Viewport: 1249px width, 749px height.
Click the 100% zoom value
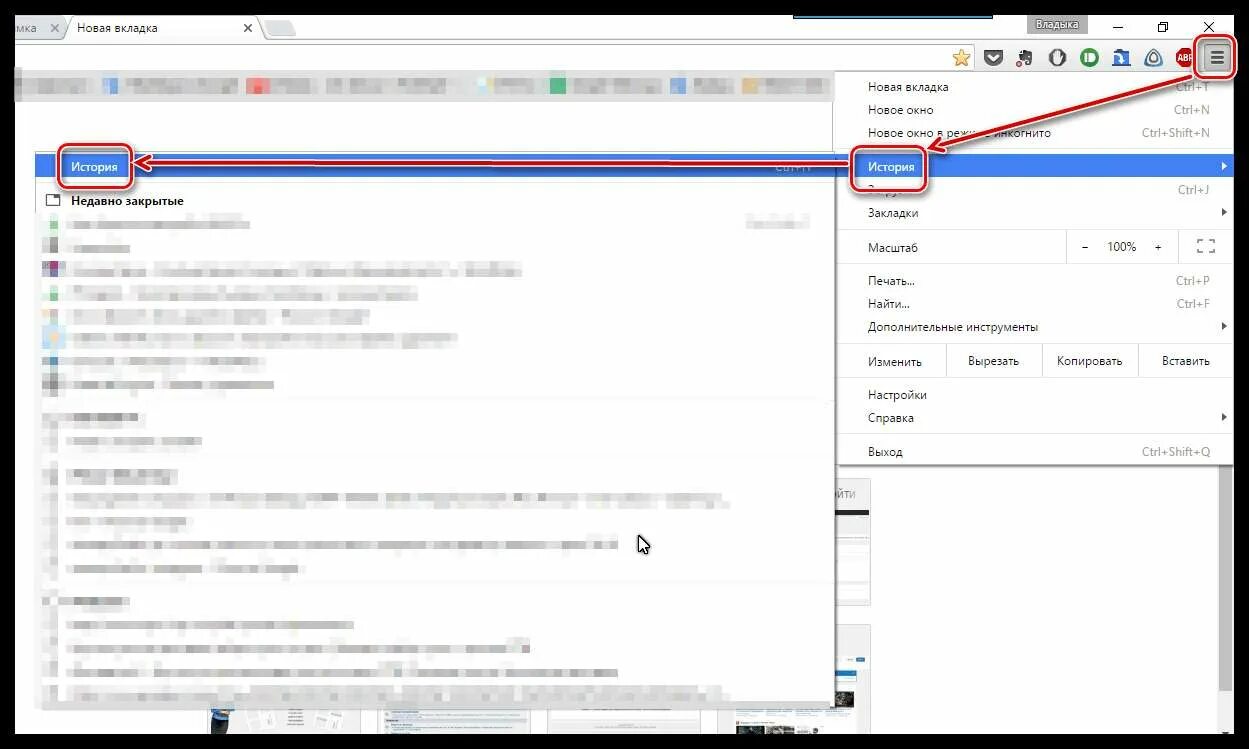point(1121,247)
